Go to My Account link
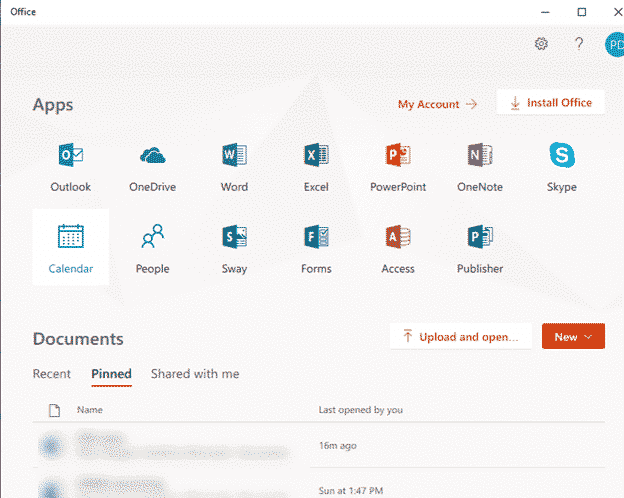The image size is (624, 498). click(x=437, y=104)
